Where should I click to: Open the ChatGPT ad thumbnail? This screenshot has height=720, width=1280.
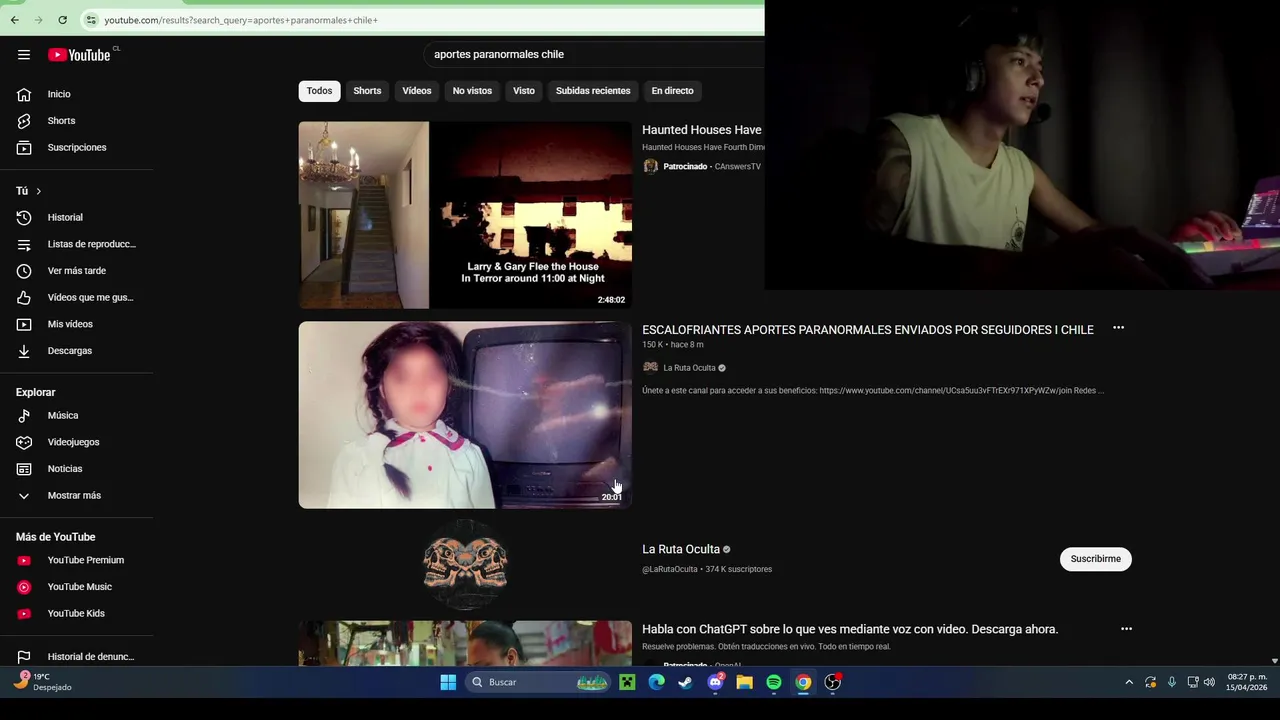(465, 643)
